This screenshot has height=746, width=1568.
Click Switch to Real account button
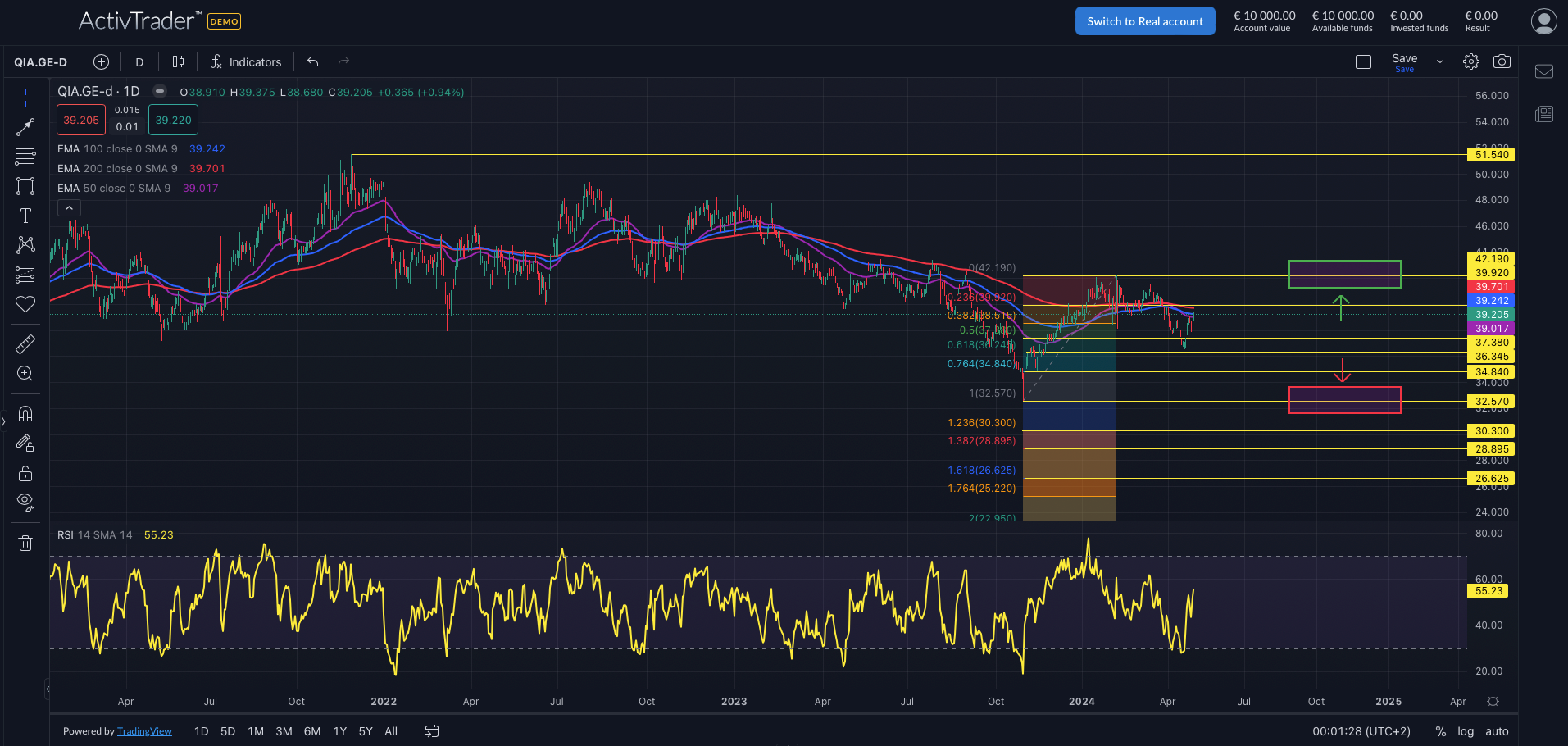point(1144,21)
